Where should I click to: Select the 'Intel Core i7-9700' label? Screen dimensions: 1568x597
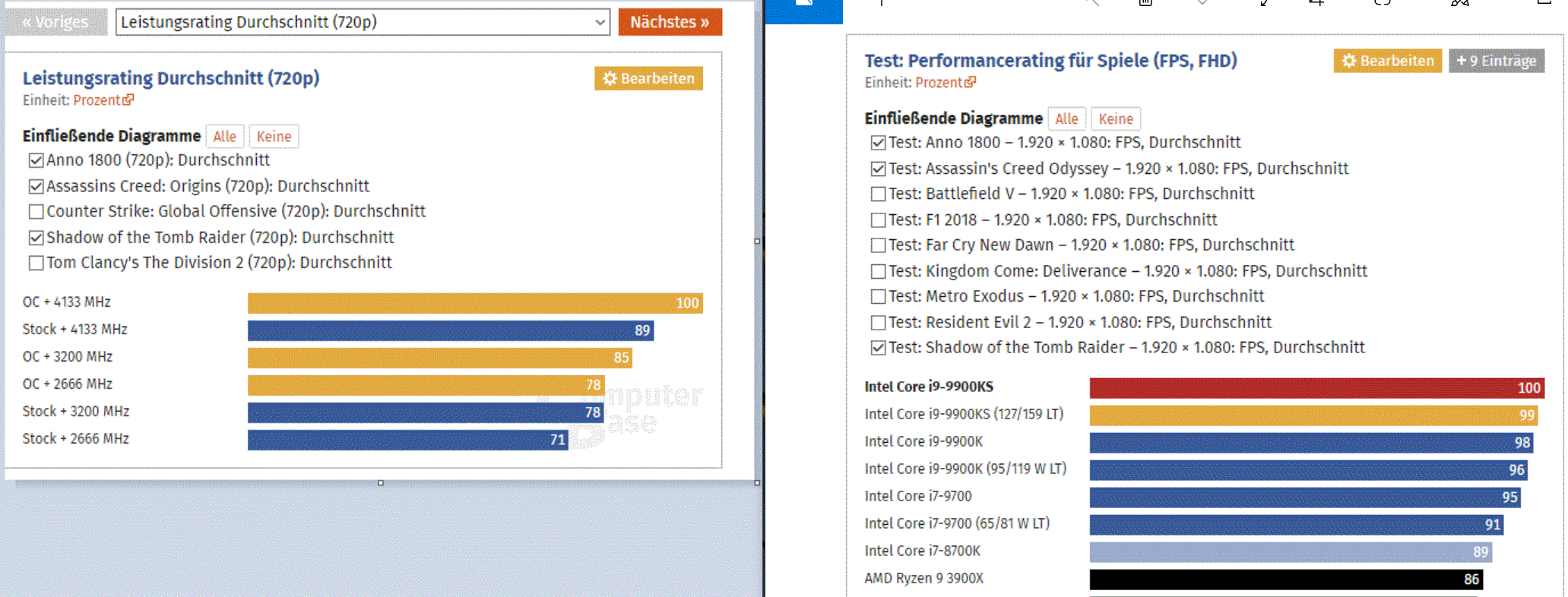click(918, 496)
